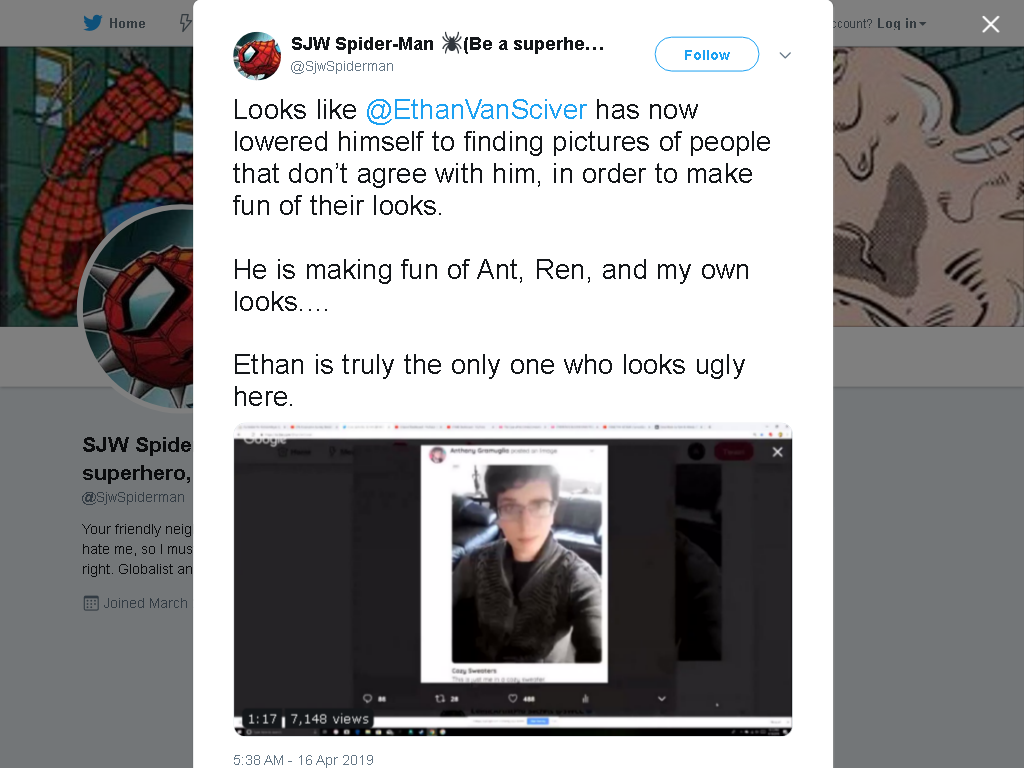Click the SJW Spider-Man display name
This screenshot has height=768, width=1024.
coord(362,44)
